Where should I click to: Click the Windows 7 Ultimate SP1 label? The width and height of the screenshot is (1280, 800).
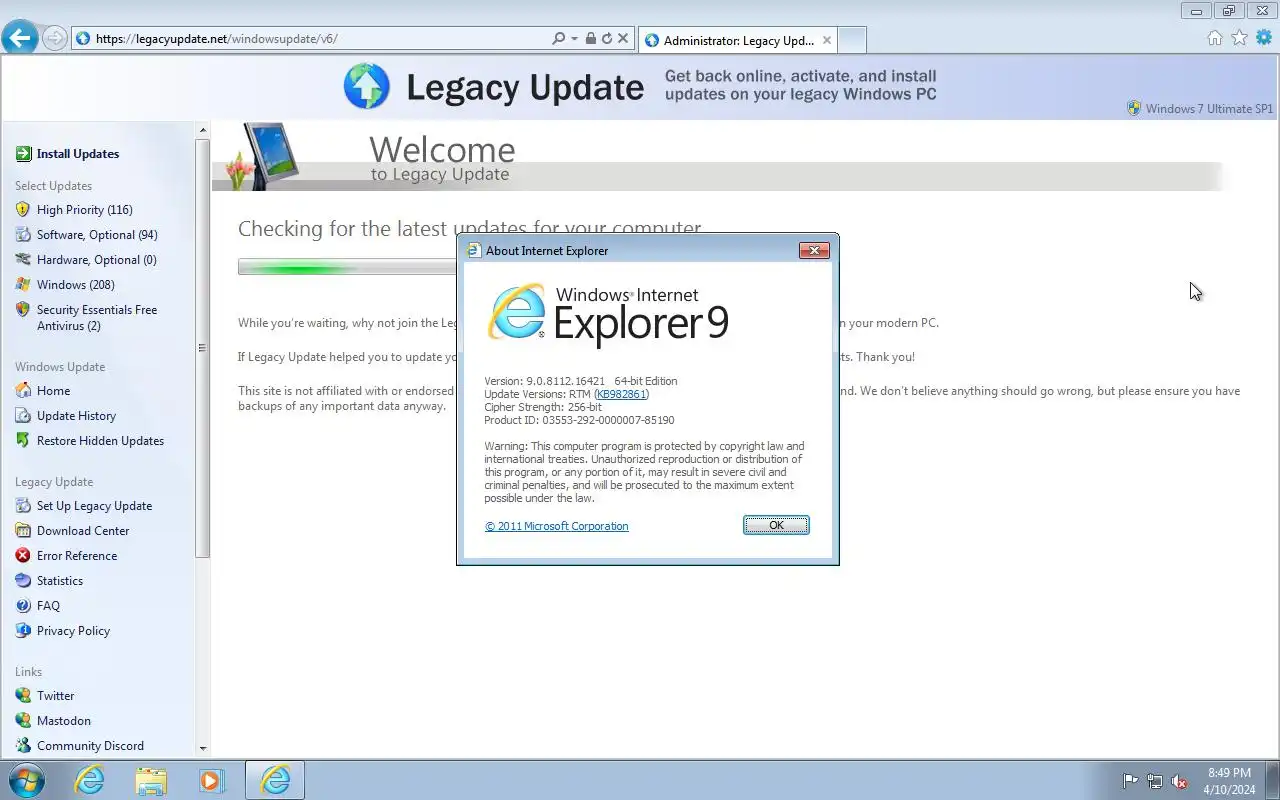[x=1209, y=108]
